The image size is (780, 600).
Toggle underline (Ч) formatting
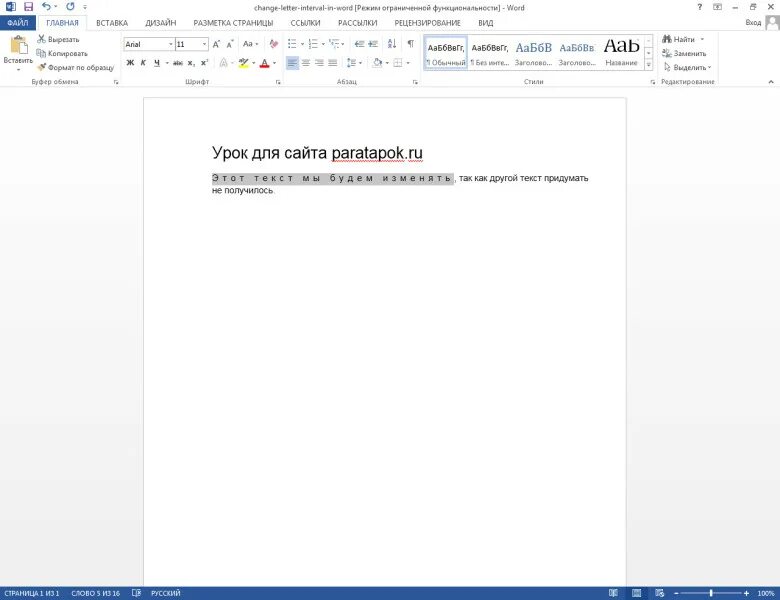pyautogui.click(x=157, y=63)
